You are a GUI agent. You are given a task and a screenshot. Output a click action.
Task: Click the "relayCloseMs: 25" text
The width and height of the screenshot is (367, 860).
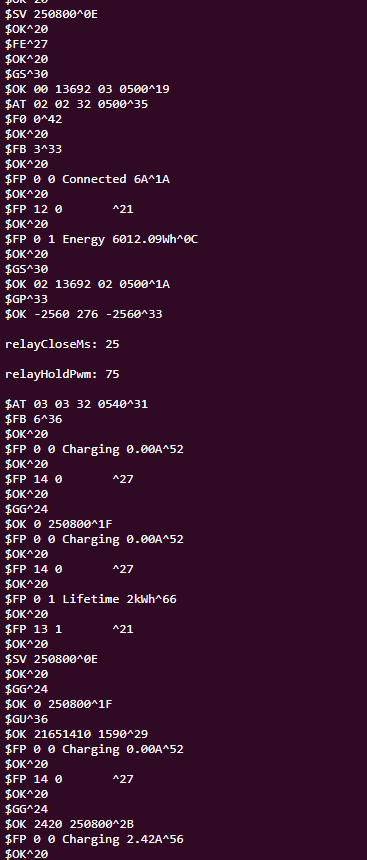[62, 344]
